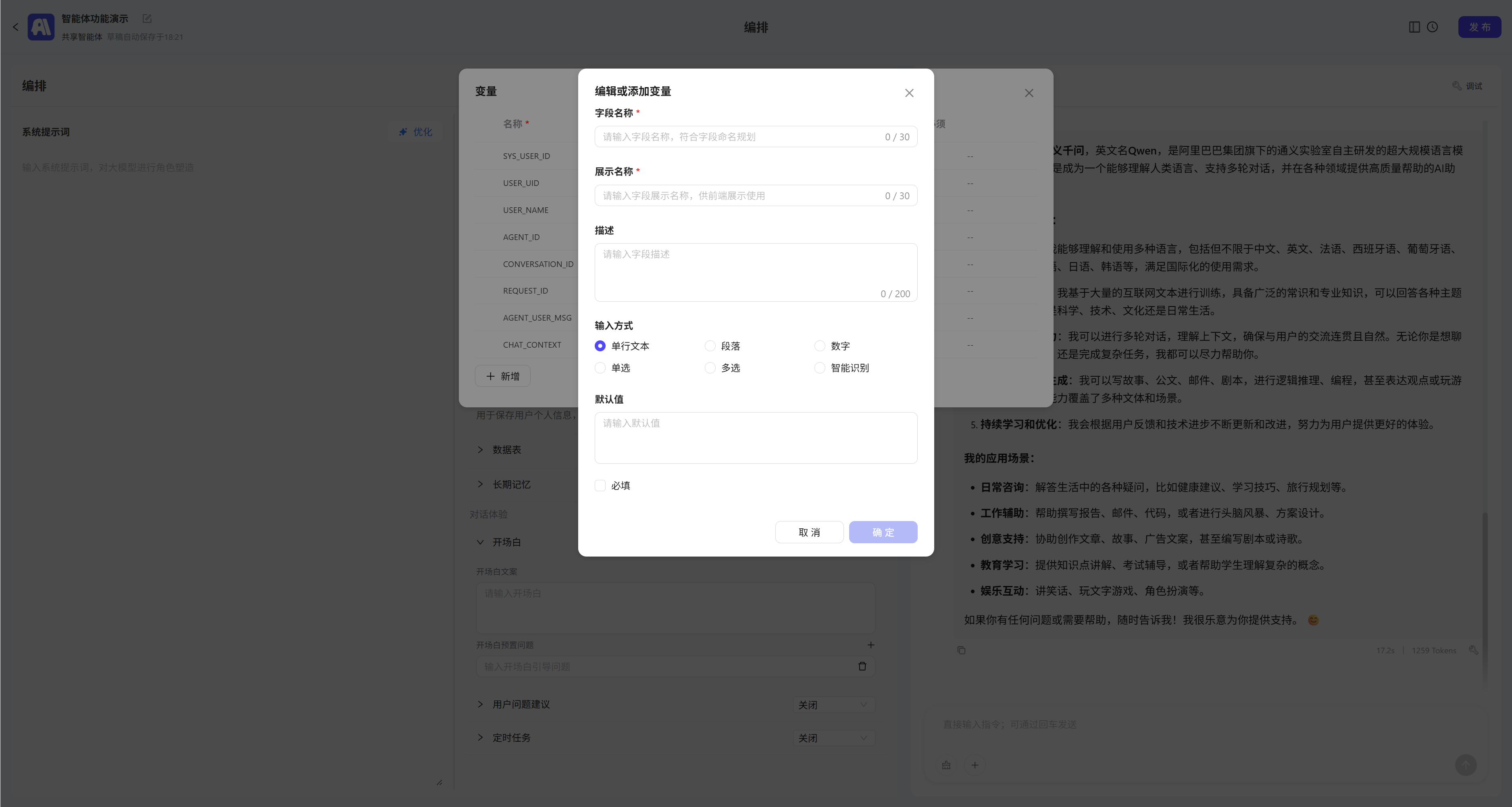The width and height of the screenshot is (1512, 807).
Task: Select the 段落 input method radio
Action: tap(710, 346)
